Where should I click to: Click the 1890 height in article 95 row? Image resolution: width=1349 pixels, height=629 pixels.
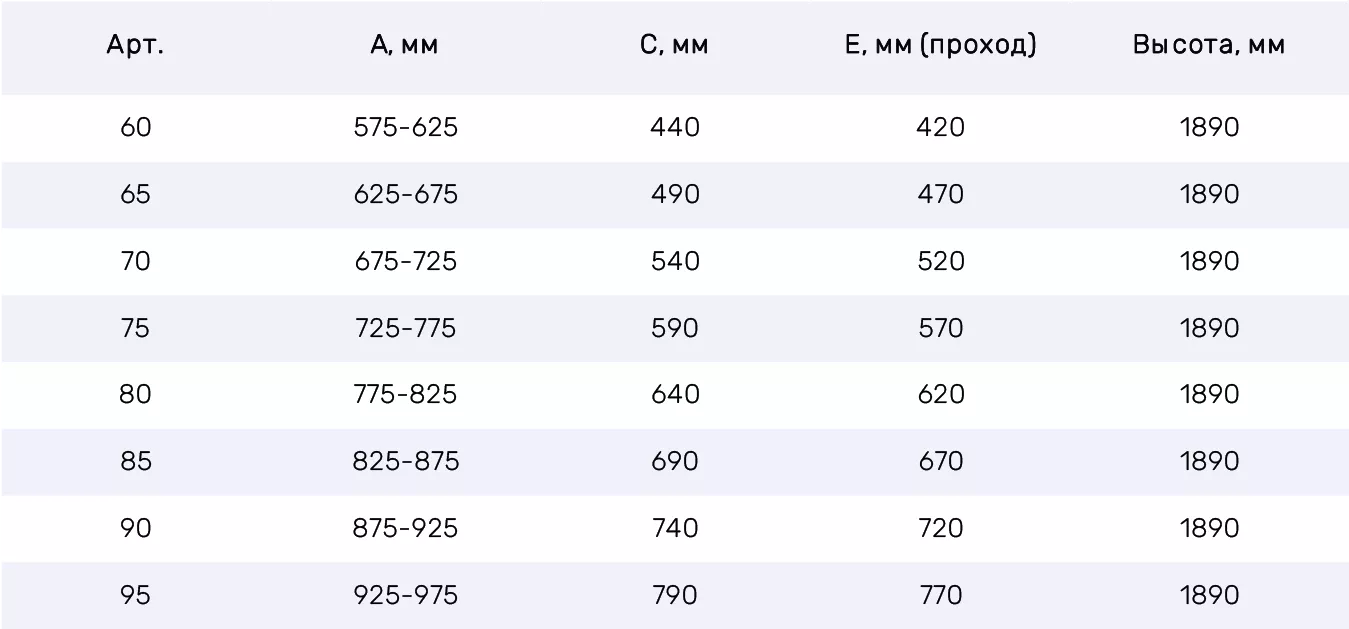tap(1209, 595)
